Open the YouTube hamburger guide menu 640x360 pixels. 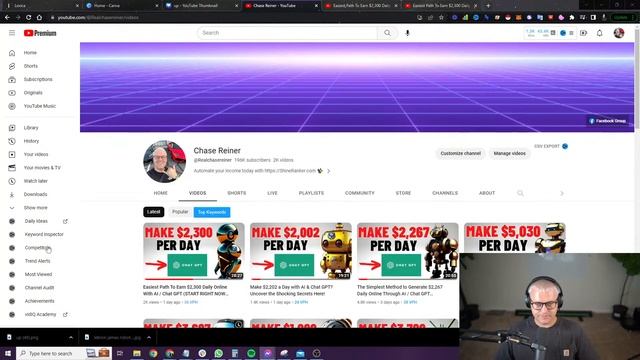[12, 33]
